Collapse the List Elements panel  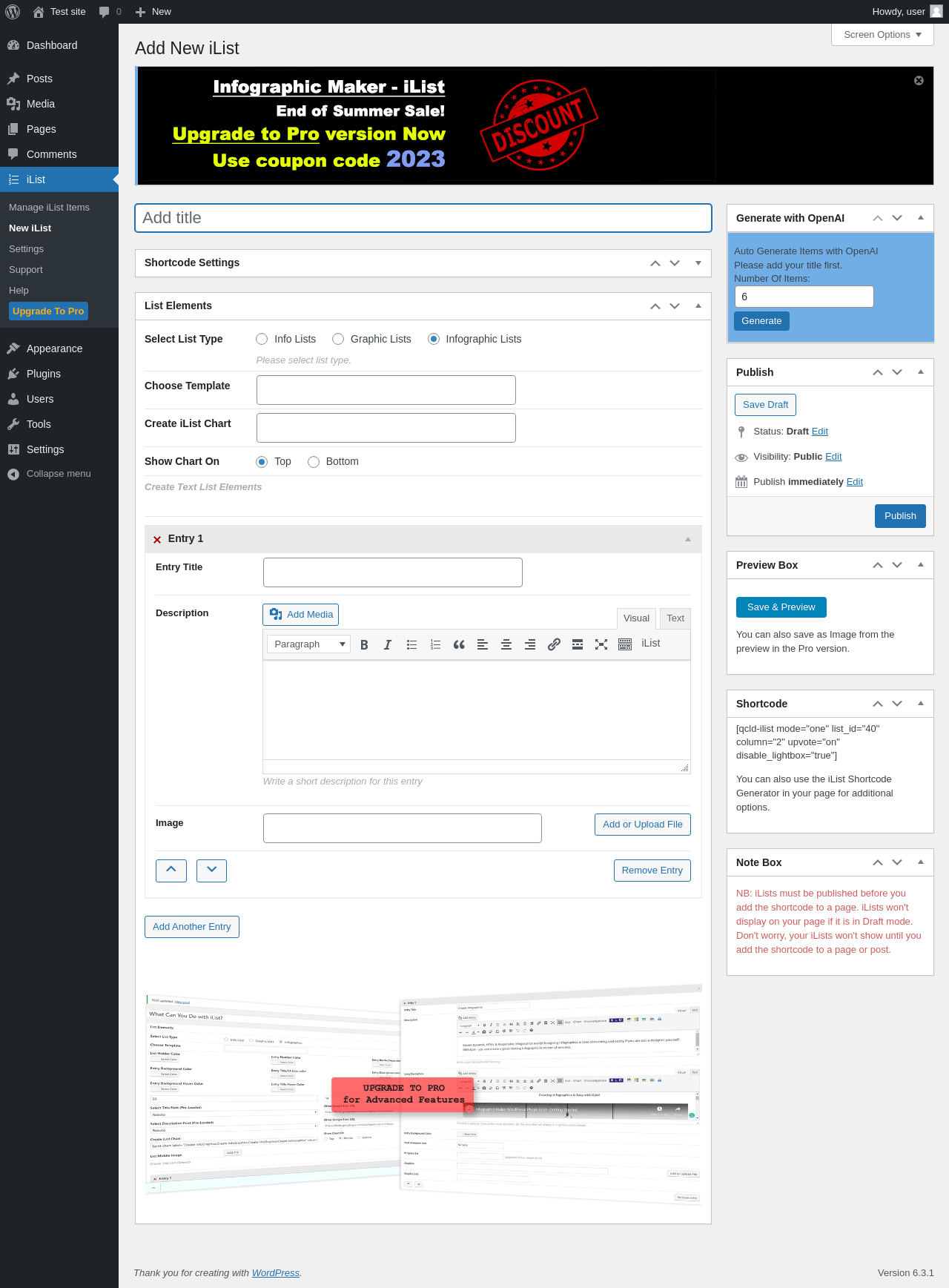pos(698,306)
